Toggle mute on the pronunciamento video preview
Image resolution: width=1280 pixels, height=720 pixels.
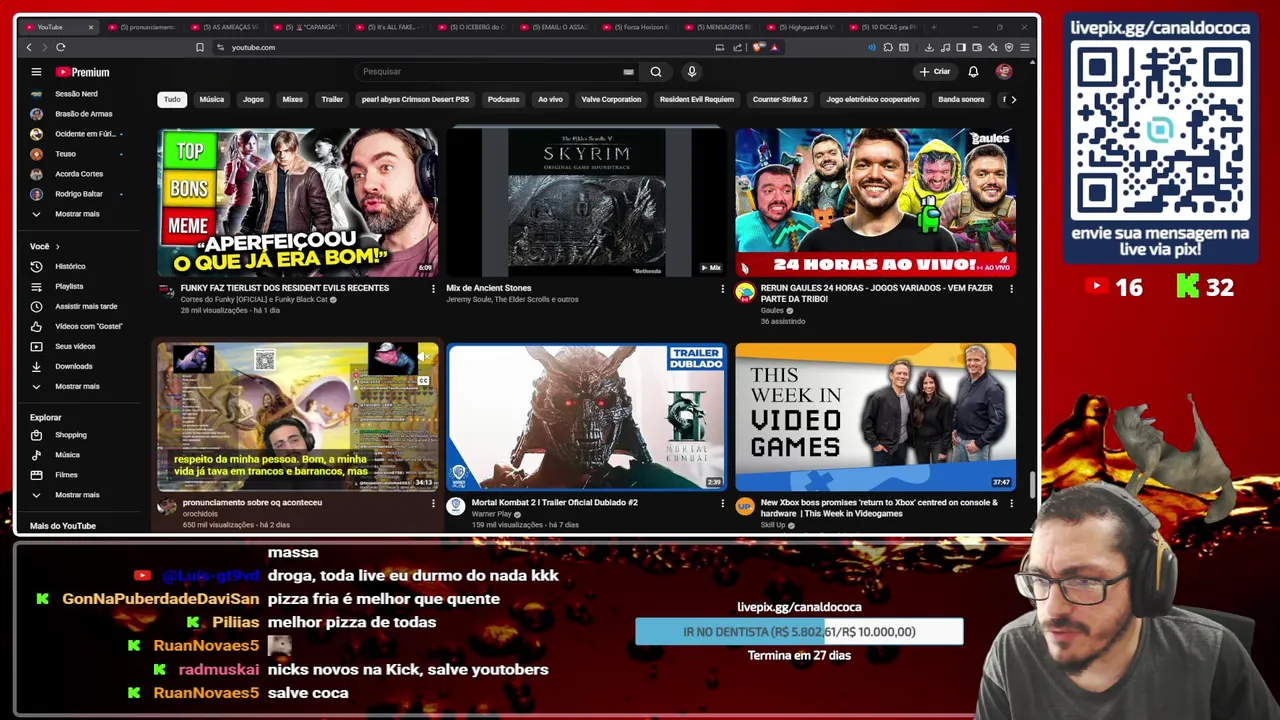point(425,356)
